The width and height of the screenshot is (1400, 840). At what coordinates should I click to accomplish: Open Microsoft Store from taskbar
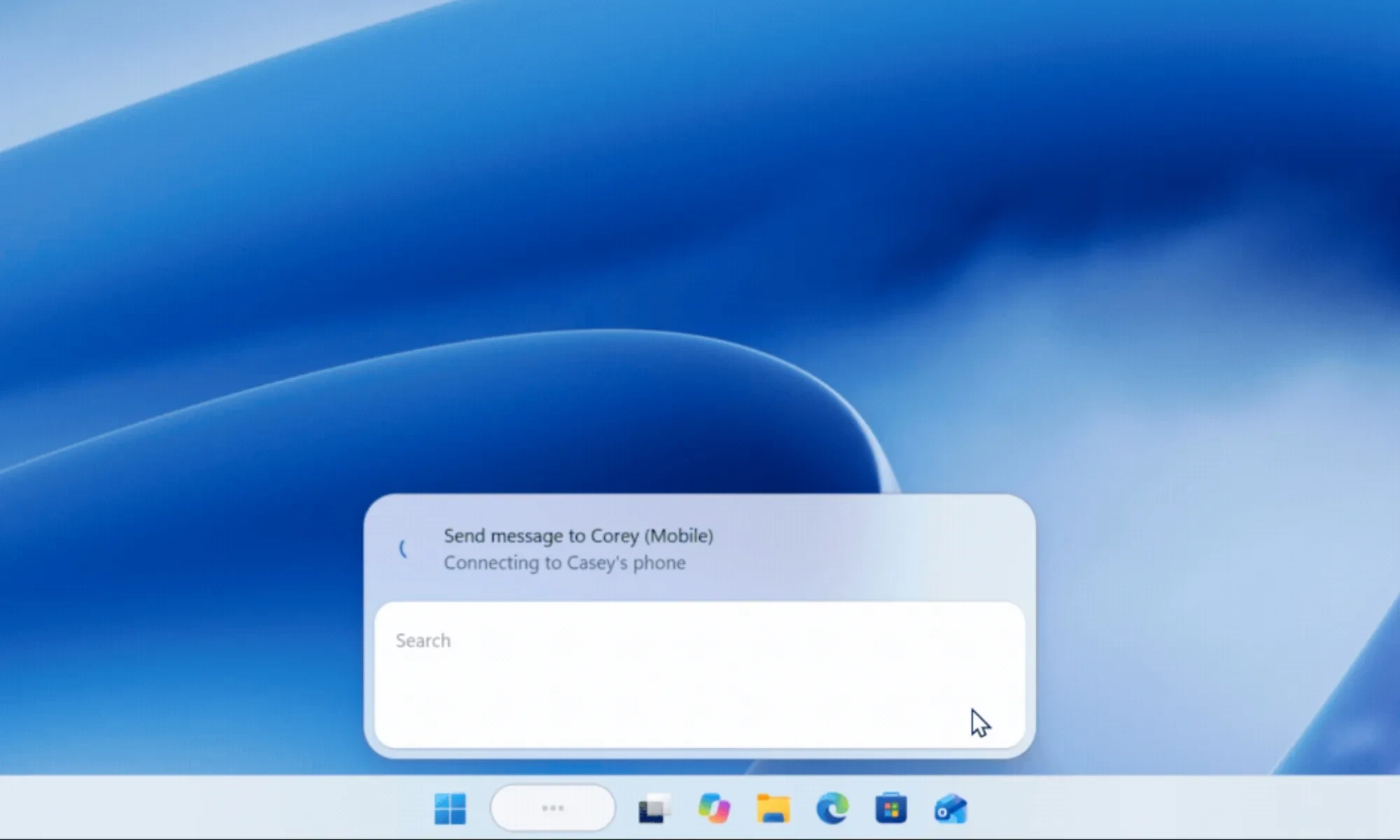point(891,808)
